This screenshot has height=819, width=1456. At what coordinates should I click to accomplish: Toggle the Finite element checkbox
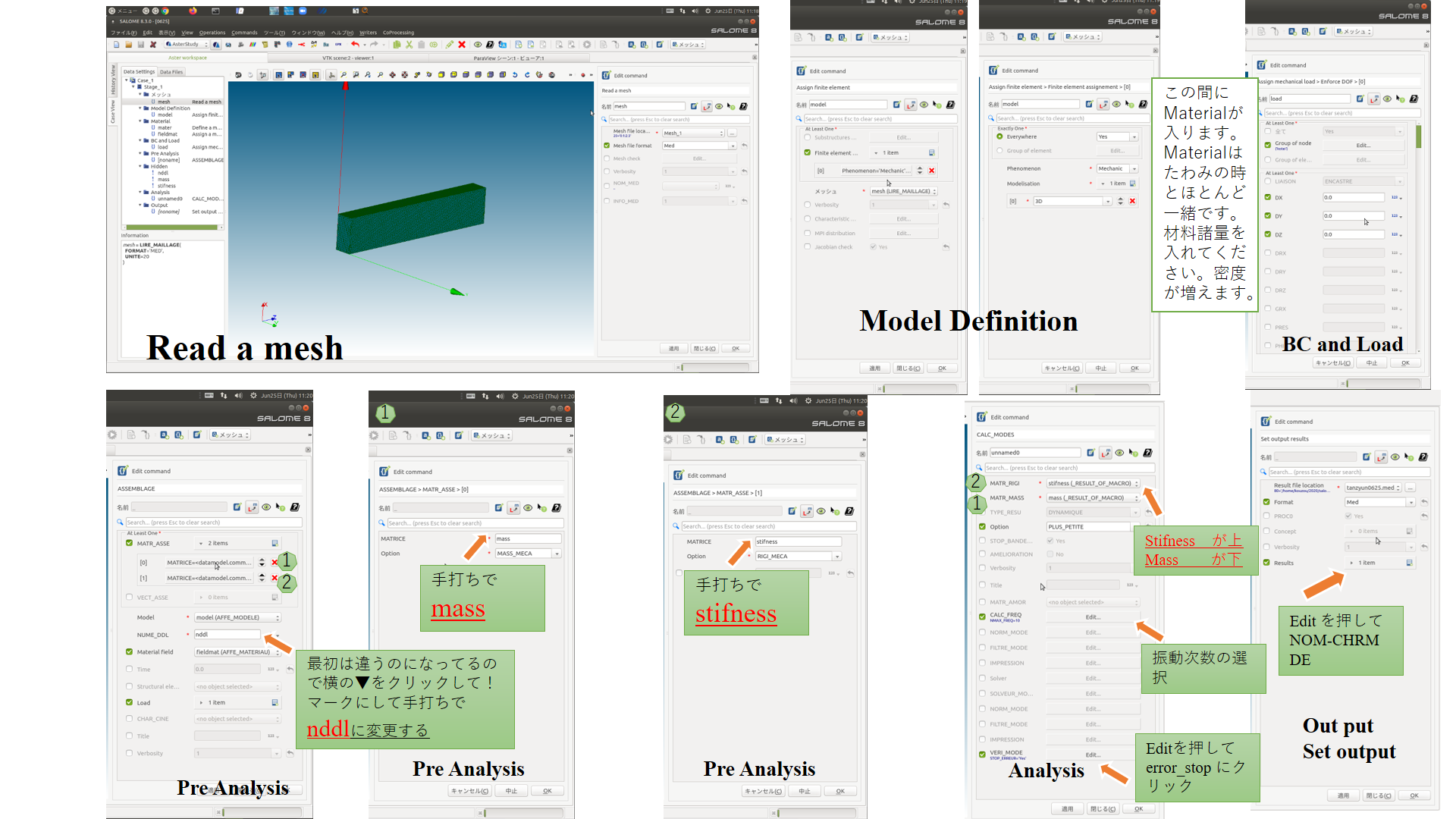pos(807,152)
